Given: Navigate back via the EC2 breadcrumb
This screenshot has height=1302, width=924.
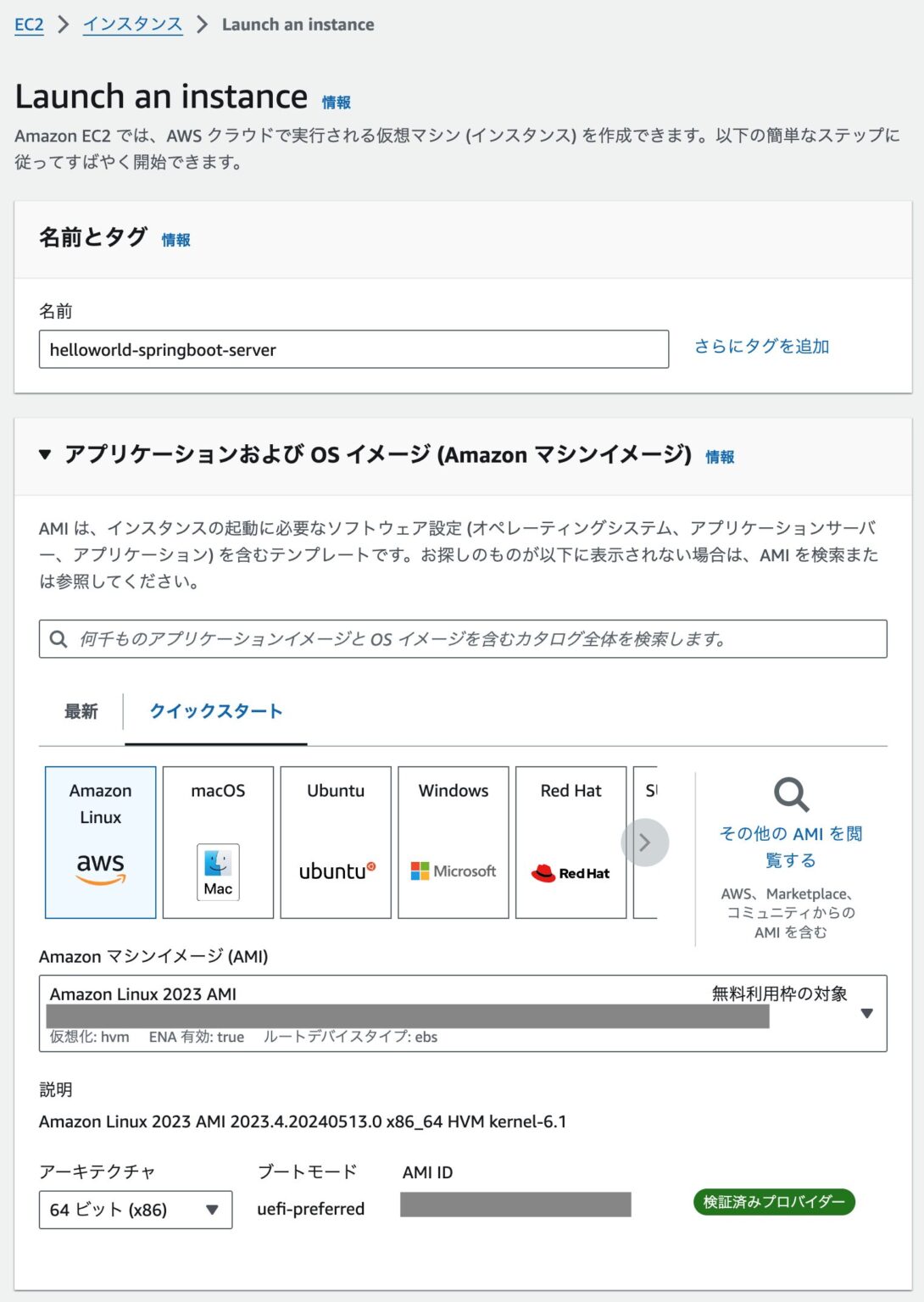Looking at the screenshot, I should click(x=26, y=25).
